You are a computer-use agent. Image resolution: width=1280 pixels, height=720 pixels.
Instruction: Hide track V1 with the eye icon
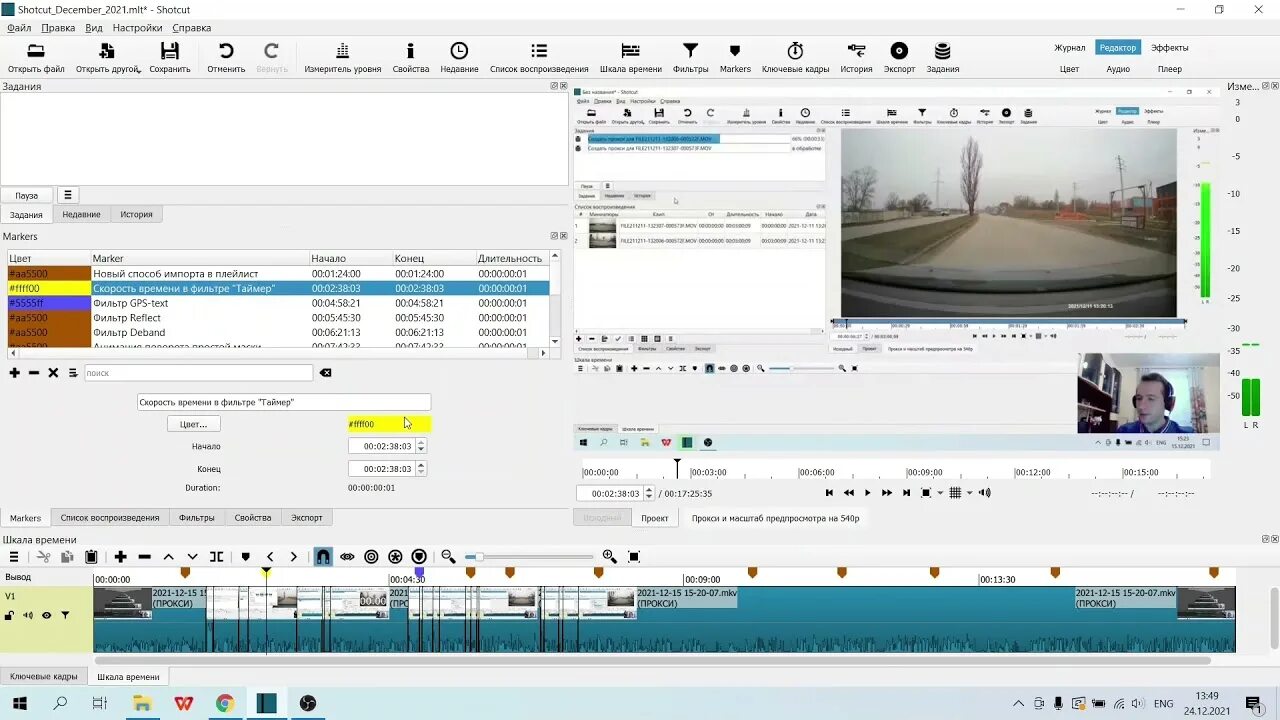(46, 615)
